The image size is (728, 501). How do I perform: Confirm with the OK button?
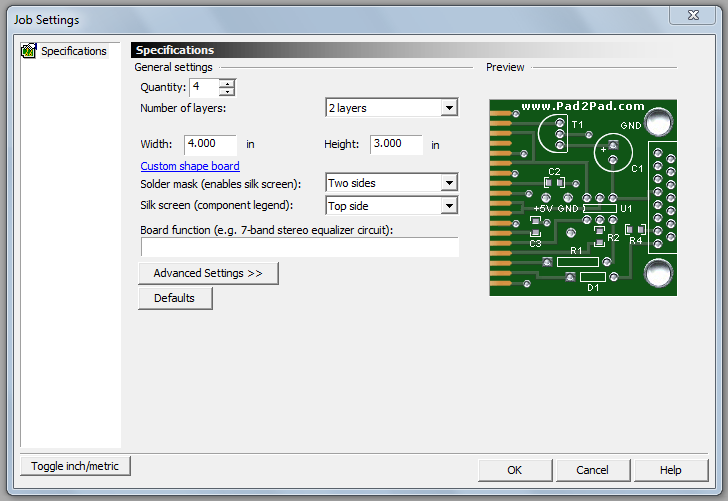click(x=515, y=470)
